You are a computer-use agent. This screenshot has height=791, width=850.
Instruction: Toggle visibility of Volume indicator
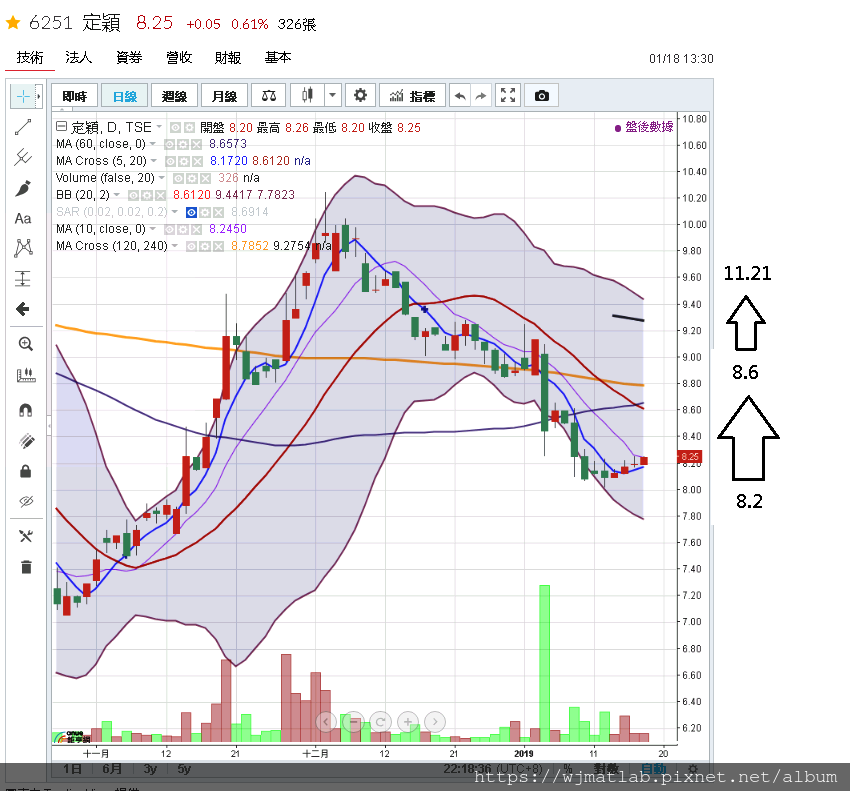(178, 178)
